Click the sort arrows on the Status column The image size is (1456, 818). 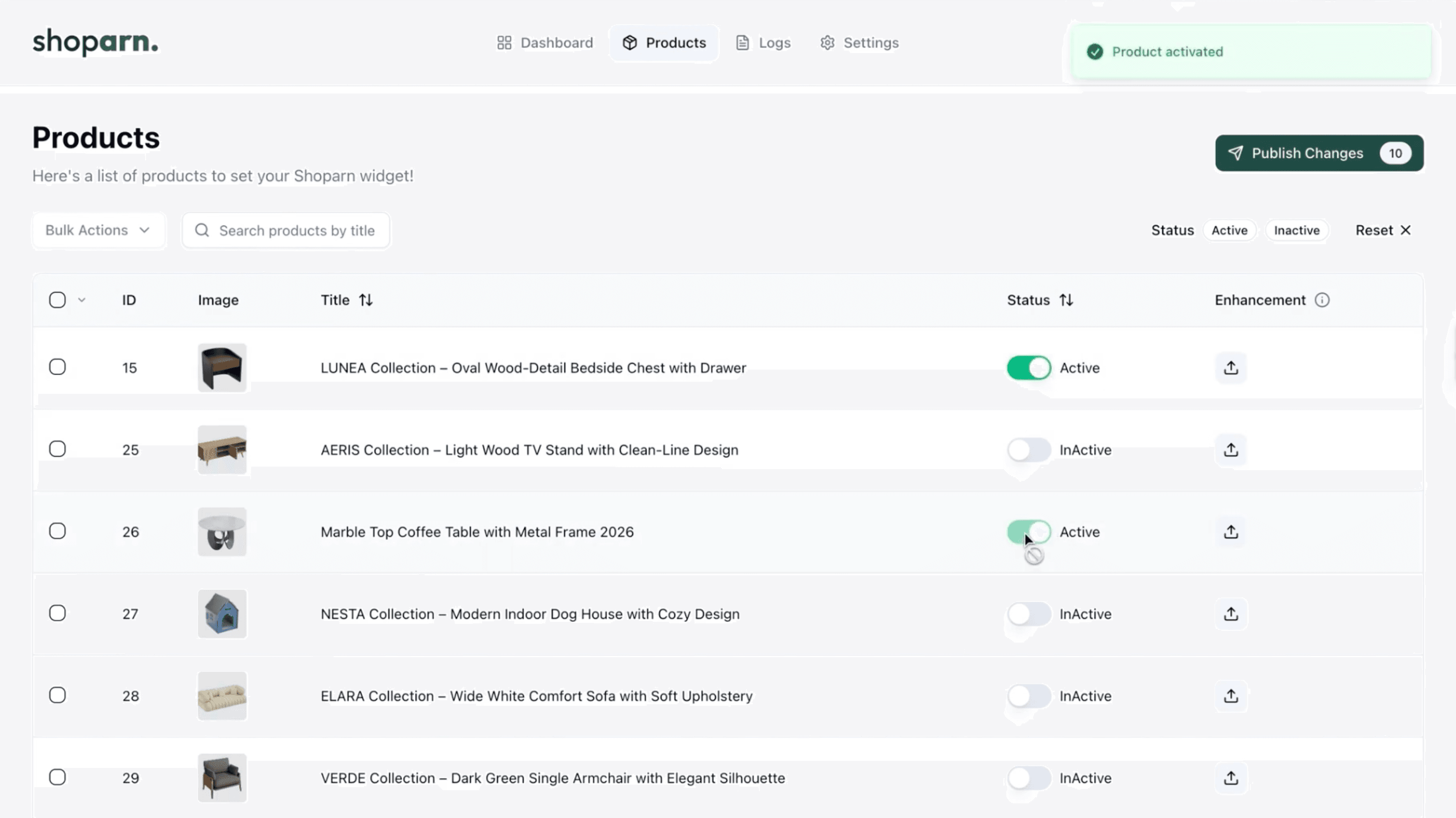pos(1067,300)
